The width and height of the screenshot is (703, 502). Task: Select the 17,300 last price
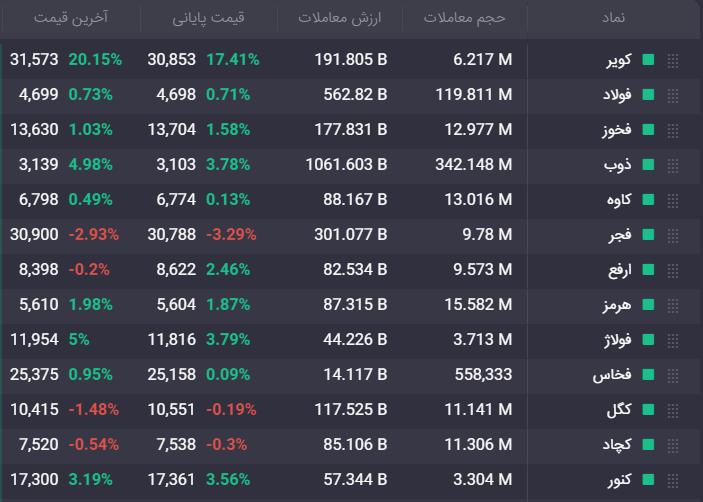(34, 480)
